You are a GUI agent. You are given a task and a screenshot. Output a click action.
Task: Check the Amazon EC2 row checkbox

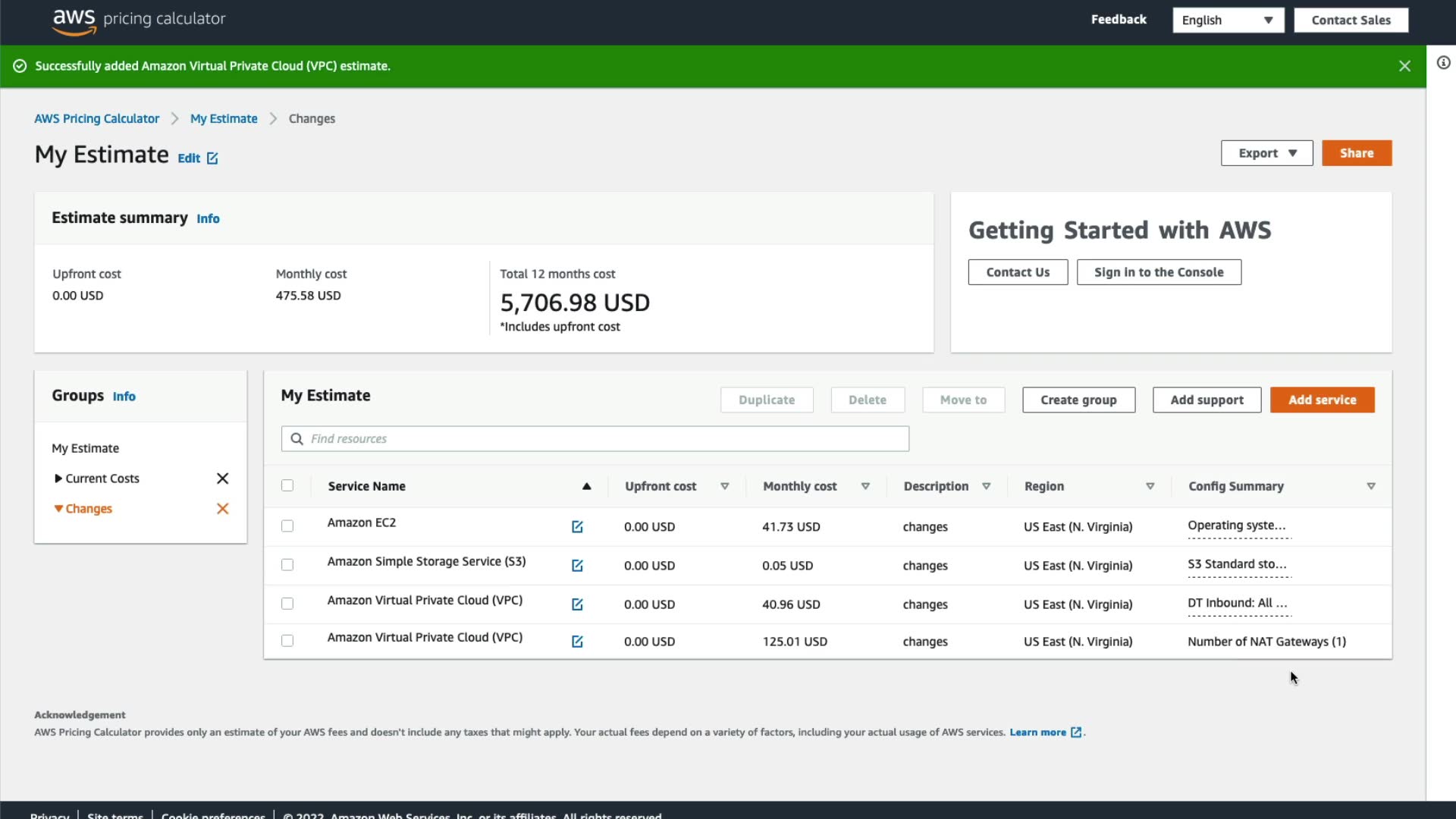click(x=287, y=526)
